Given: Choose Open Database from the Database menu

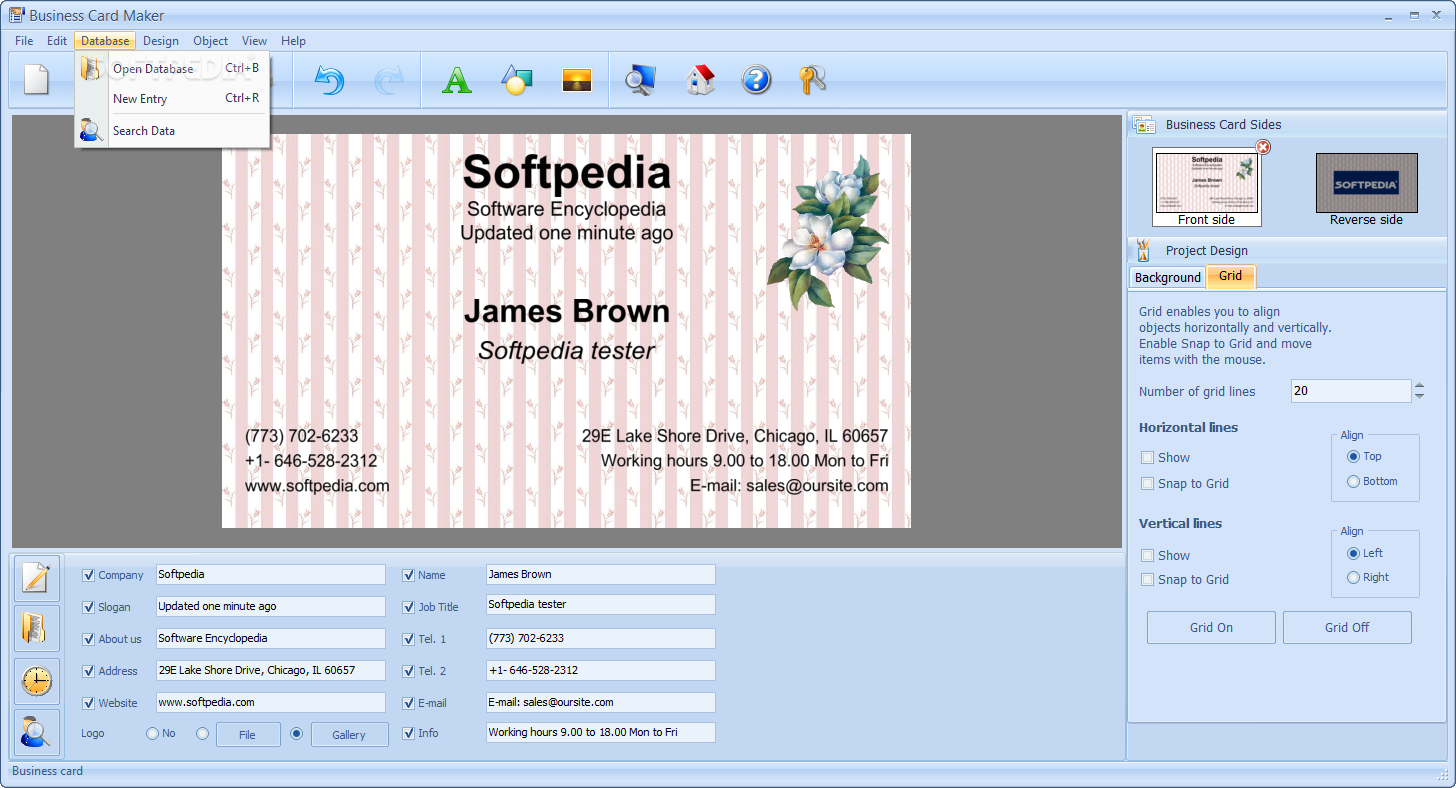Looking at the screenshot, I should click(172, 69).
